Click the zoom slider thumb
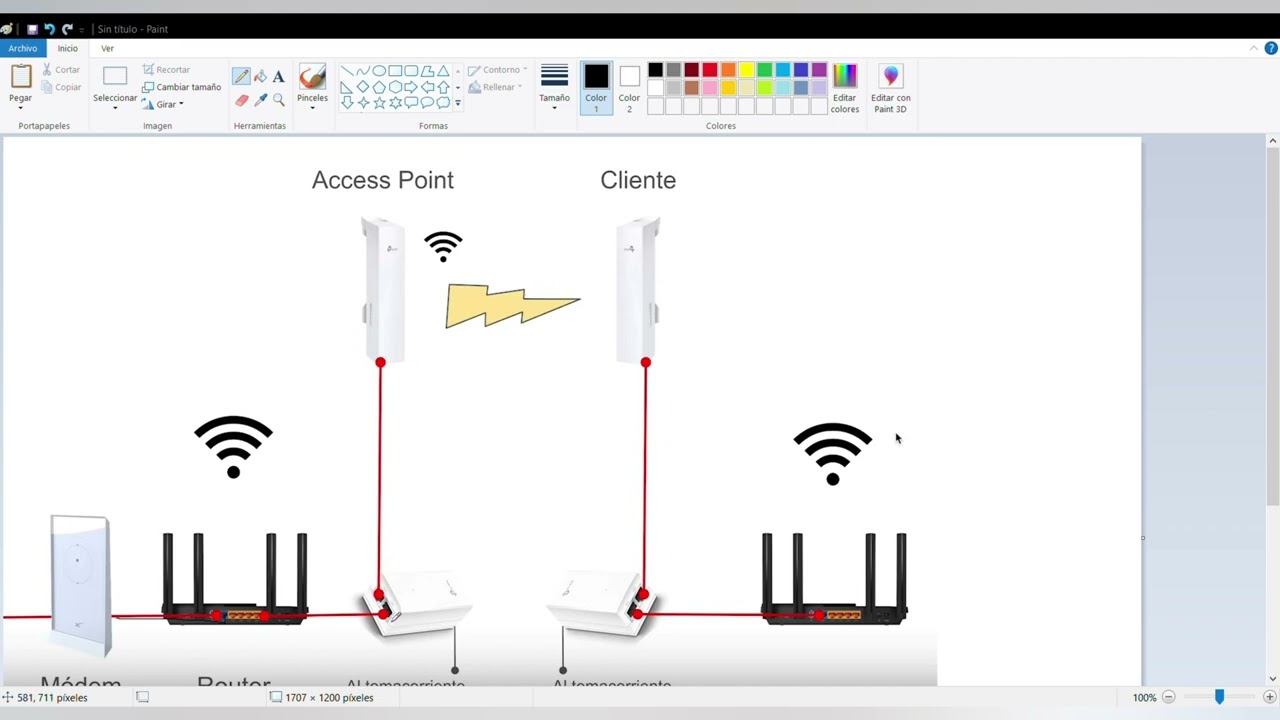Viewport: 1280px width, 720px height. (x=1219, y=697)
